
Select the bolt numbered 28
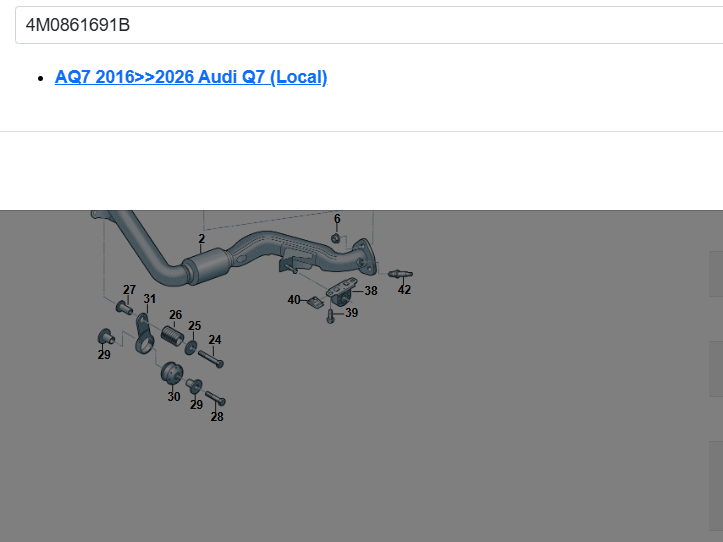pos(215,399)
